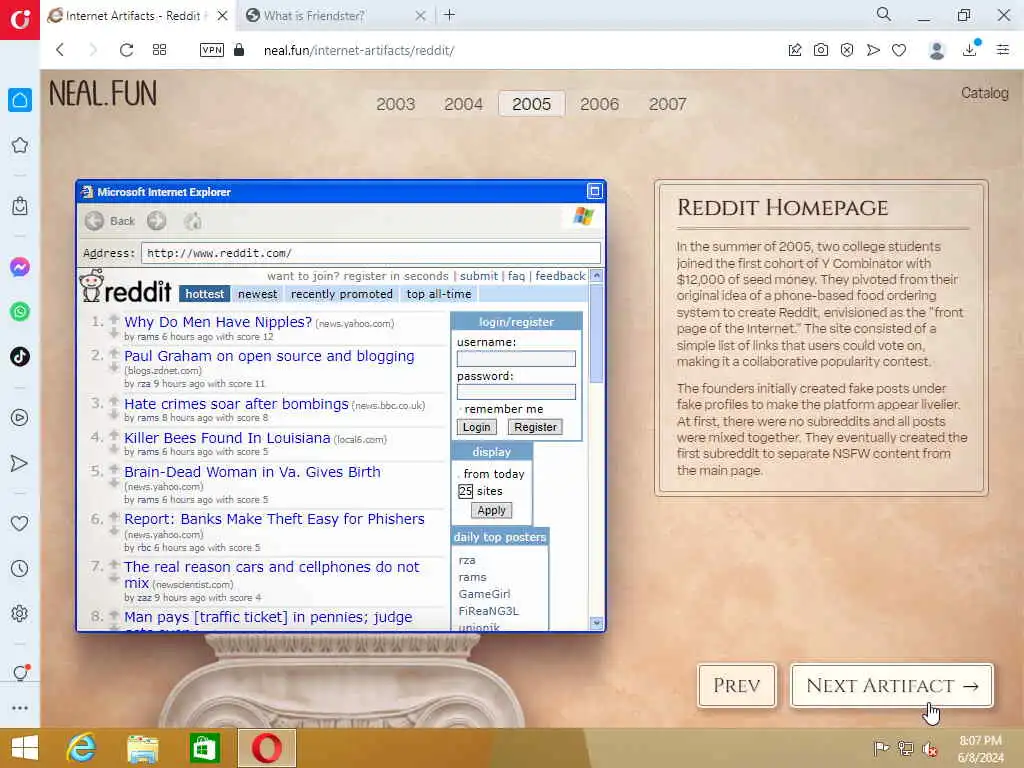Open the player icon in sidebar
The height and width of the screenshot is (768, 1024).
tap(20, 418)
